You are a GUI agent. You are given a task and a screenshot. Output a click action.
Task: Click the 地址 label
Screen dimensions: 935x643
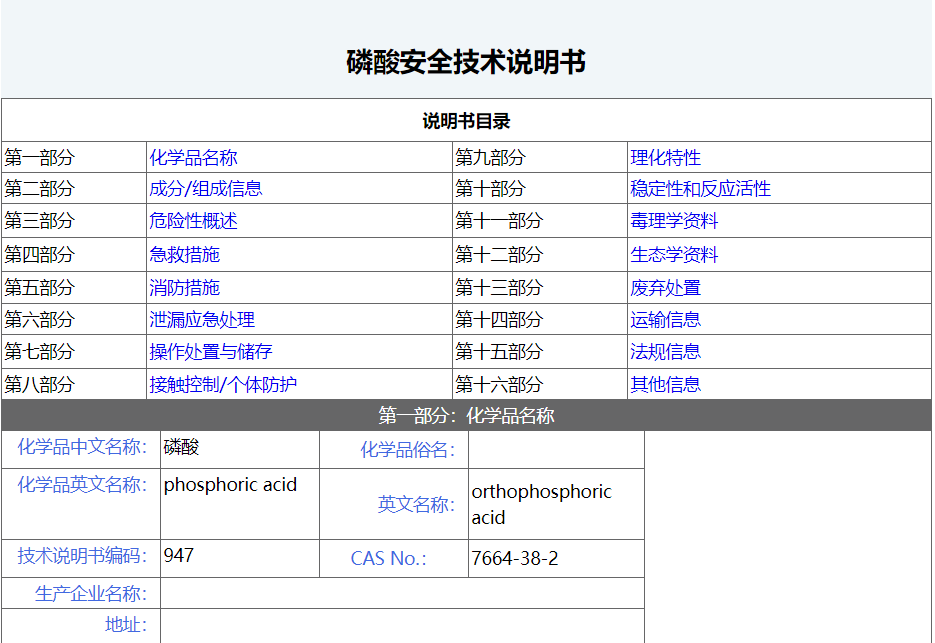click(x=126, y=625)
